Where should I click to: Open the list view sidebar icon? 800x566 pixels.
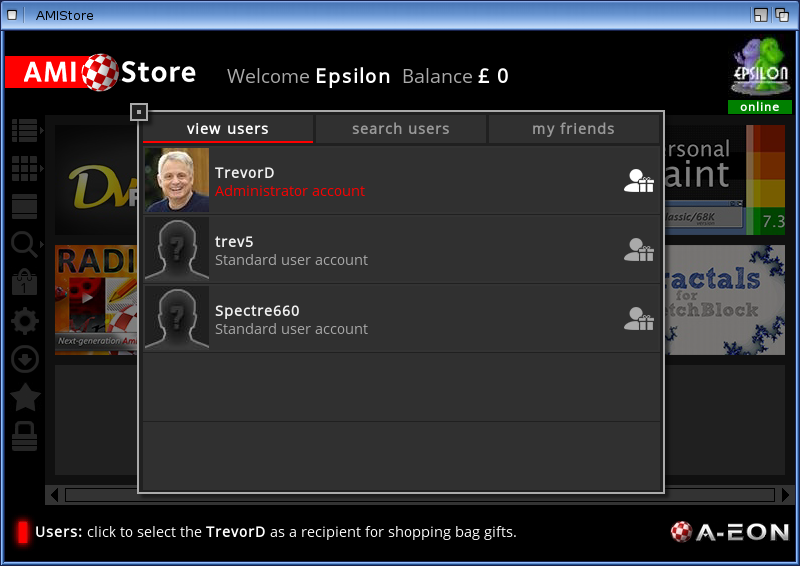tap(24, 130)
